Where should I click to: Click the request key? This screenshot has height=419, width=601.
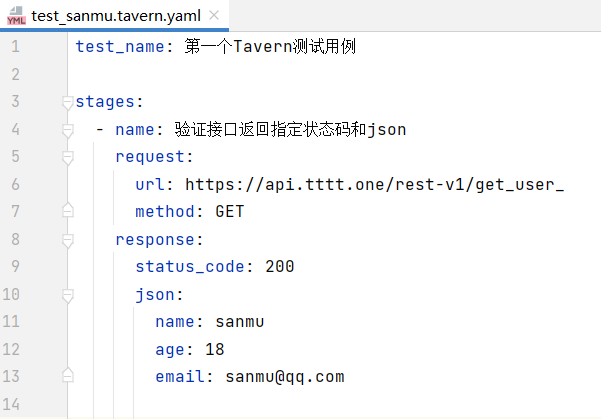[x=150, y=157]
